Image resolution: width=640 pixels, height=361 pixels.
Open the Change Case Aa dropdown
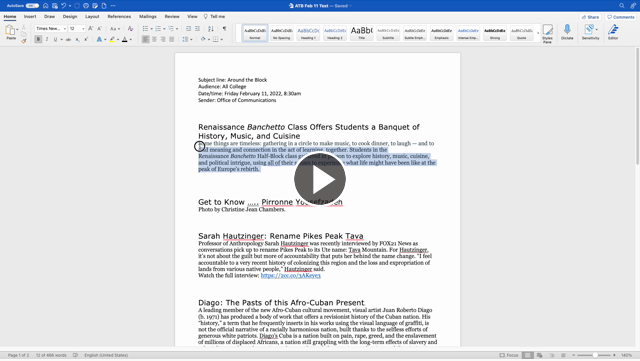pos(115,29)
